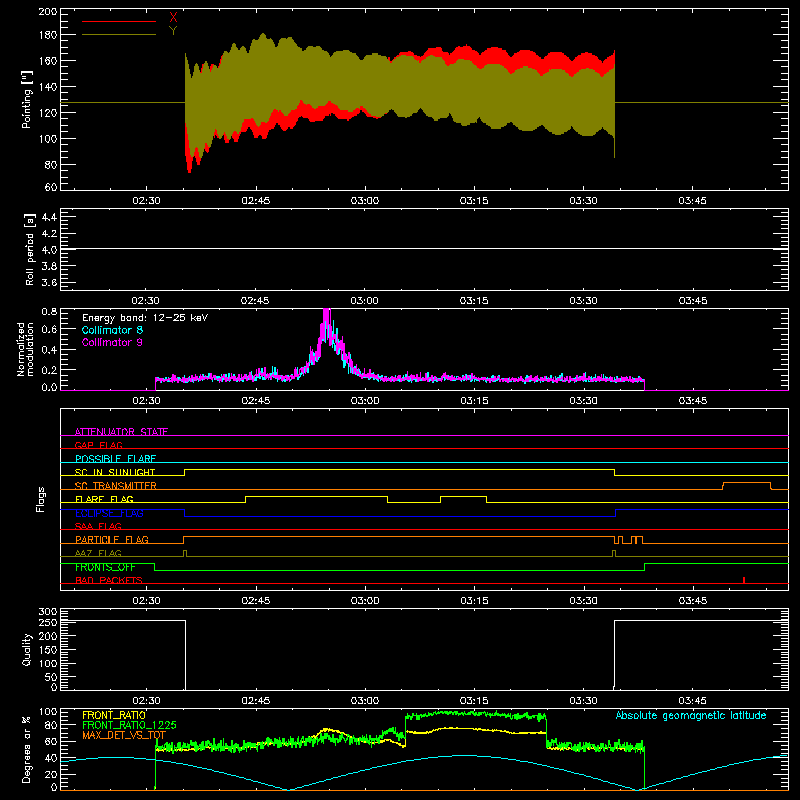Click the 02:30 label under Flags plot

[146, 601]
